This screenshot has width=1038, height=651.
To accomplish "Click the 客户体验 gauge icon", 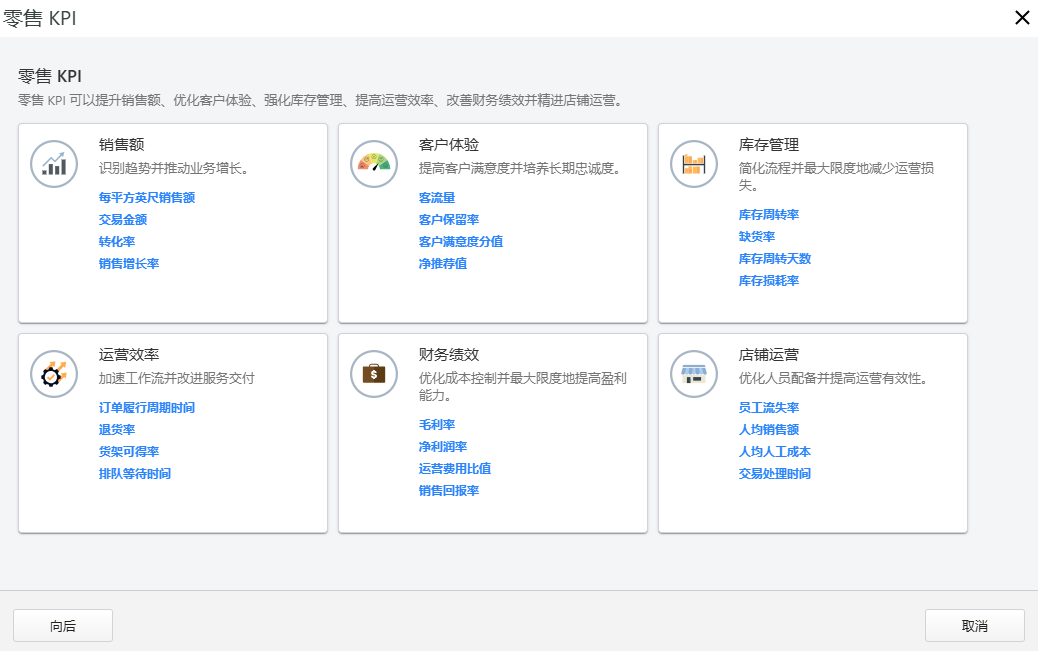I will coord(373,163).
